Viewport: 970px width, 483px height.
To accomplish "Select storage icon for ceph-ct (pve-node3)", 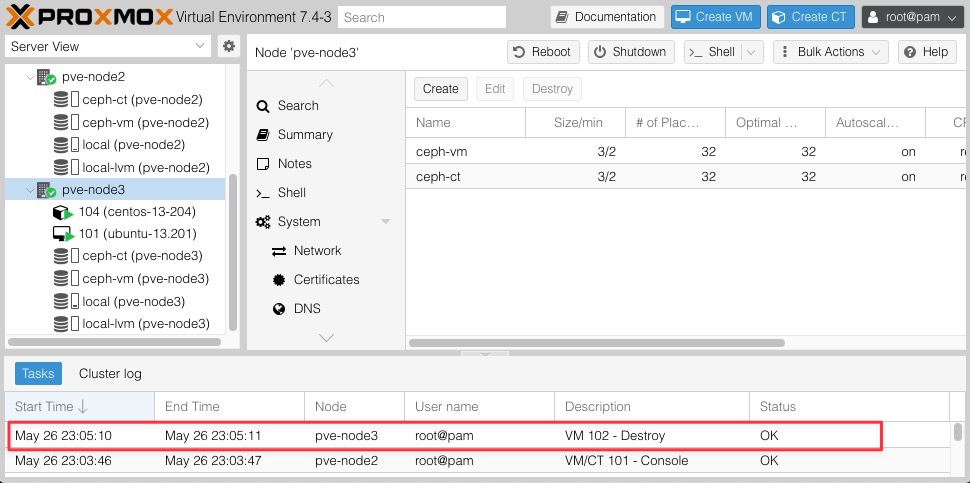I will point(60,255).
